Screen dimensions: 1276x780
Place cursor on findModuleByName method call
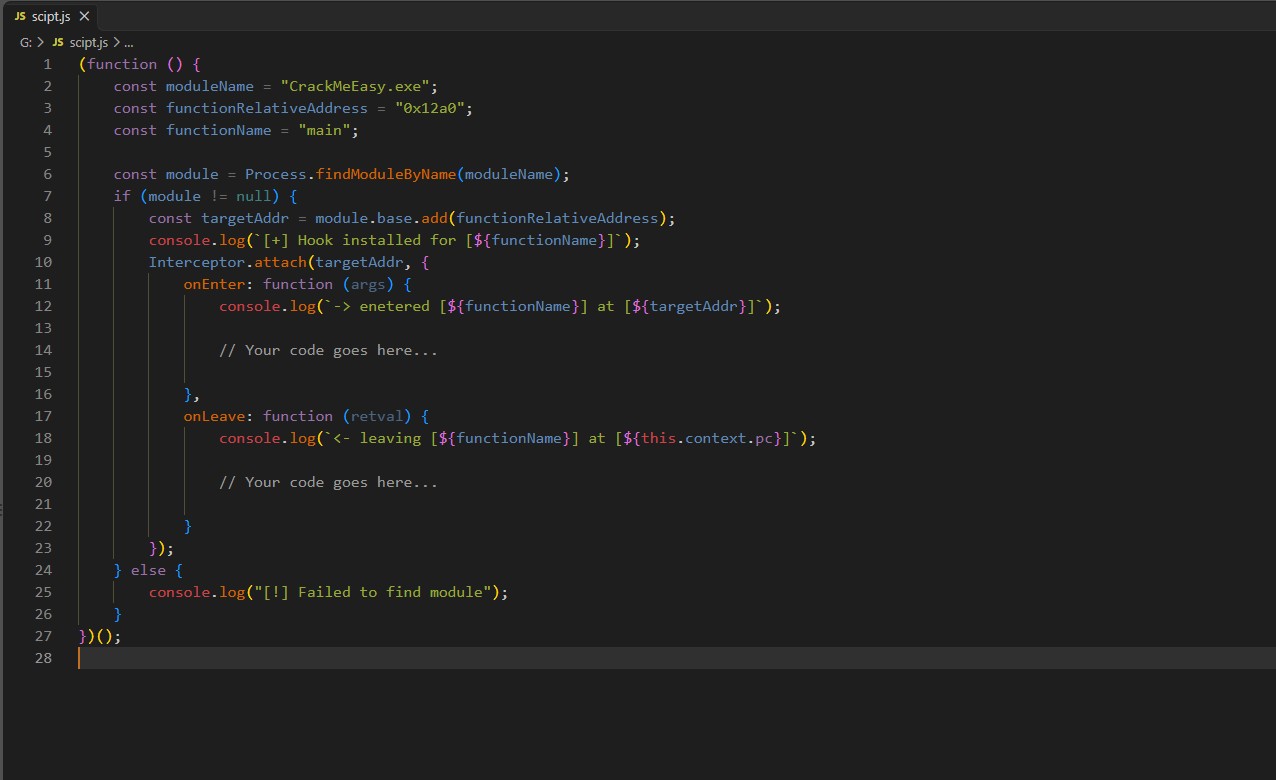(x=386, y=174)
